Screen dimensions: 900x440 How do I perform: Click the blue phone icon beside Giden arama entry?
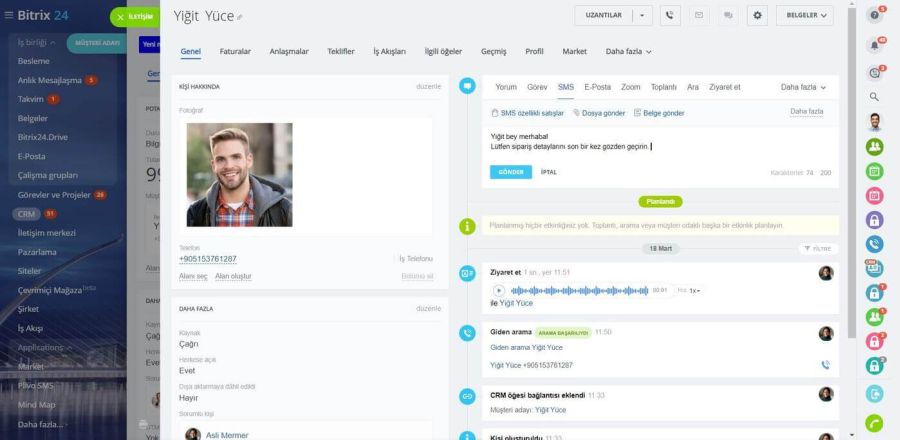pyautogui.click(x=467, y=333)
